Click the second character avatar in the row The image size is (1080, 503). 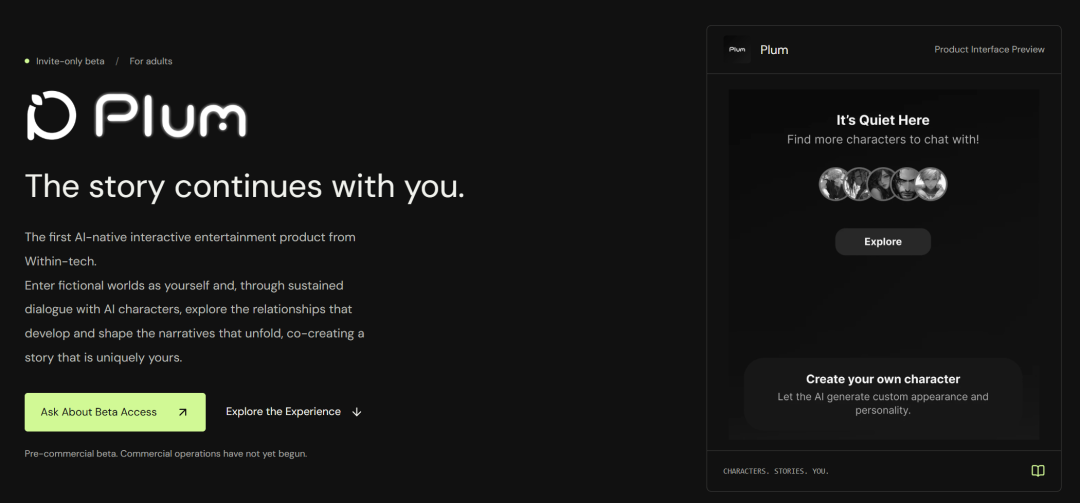point(859,184)
